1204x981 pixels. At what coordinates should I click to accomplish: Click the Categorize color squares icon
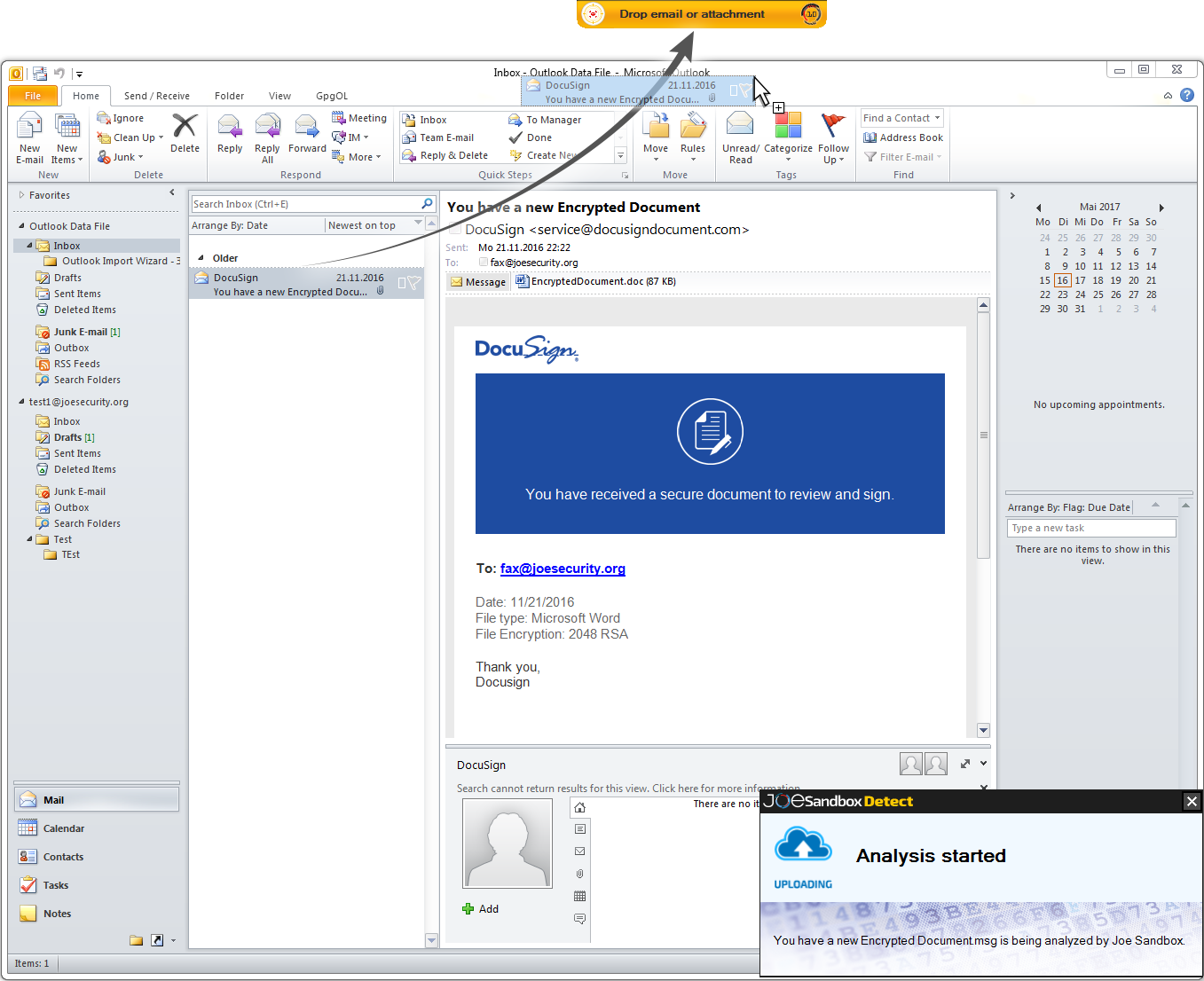pos(788,125)
